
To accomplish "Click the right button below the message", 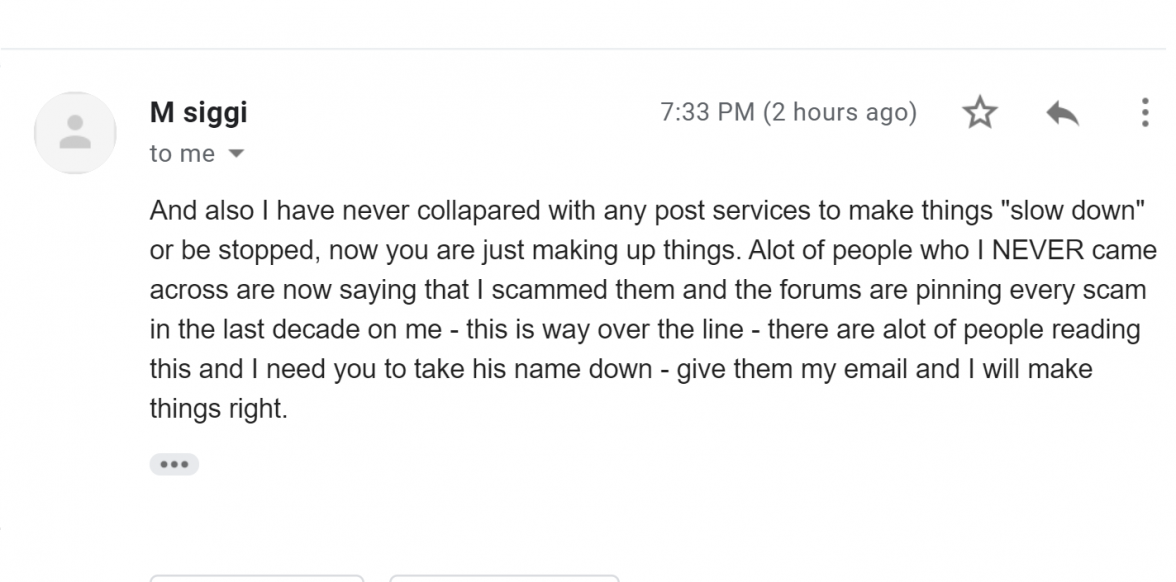I will point(504,578).
